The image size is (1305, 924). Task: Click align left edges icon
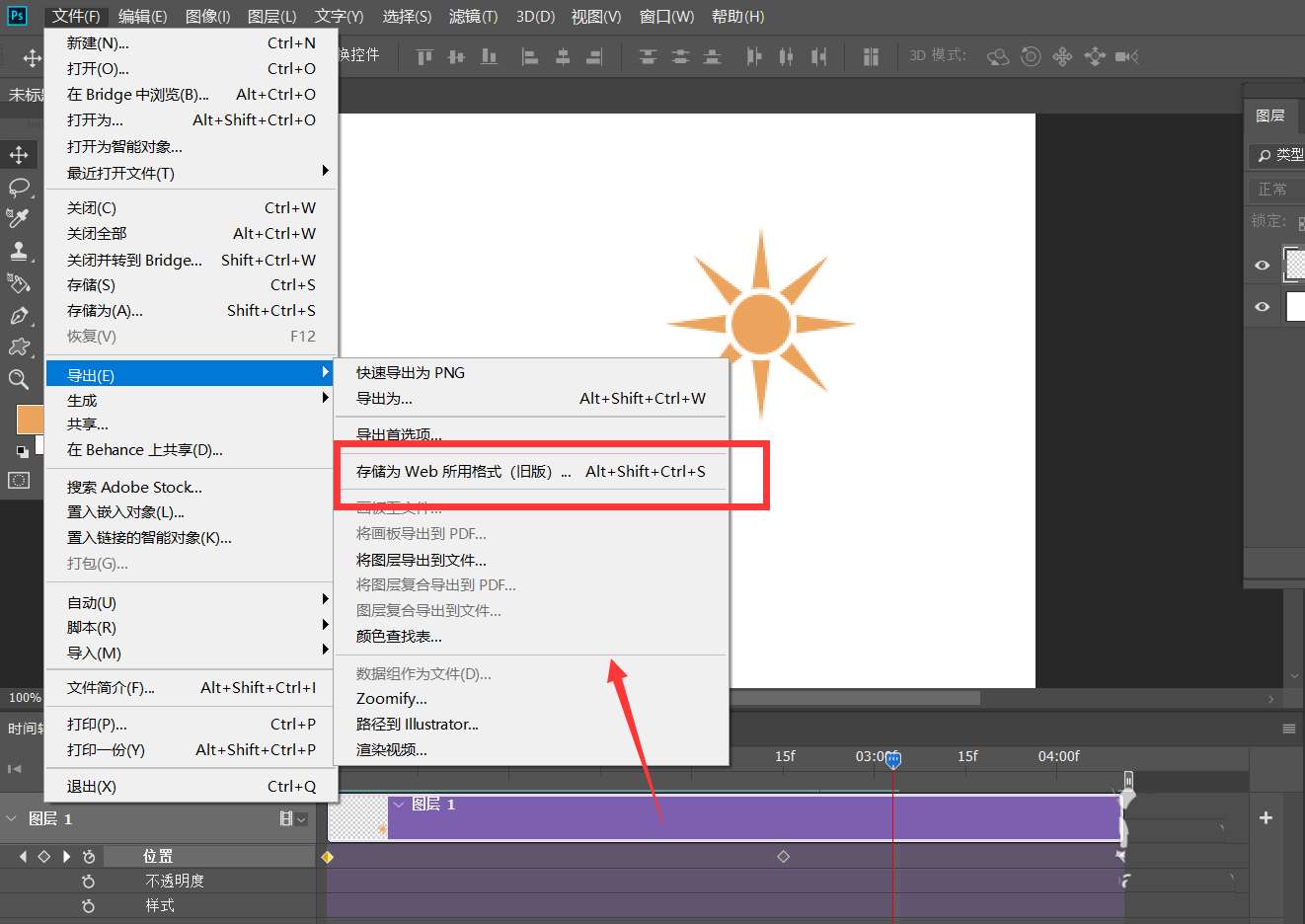point(530,56)
